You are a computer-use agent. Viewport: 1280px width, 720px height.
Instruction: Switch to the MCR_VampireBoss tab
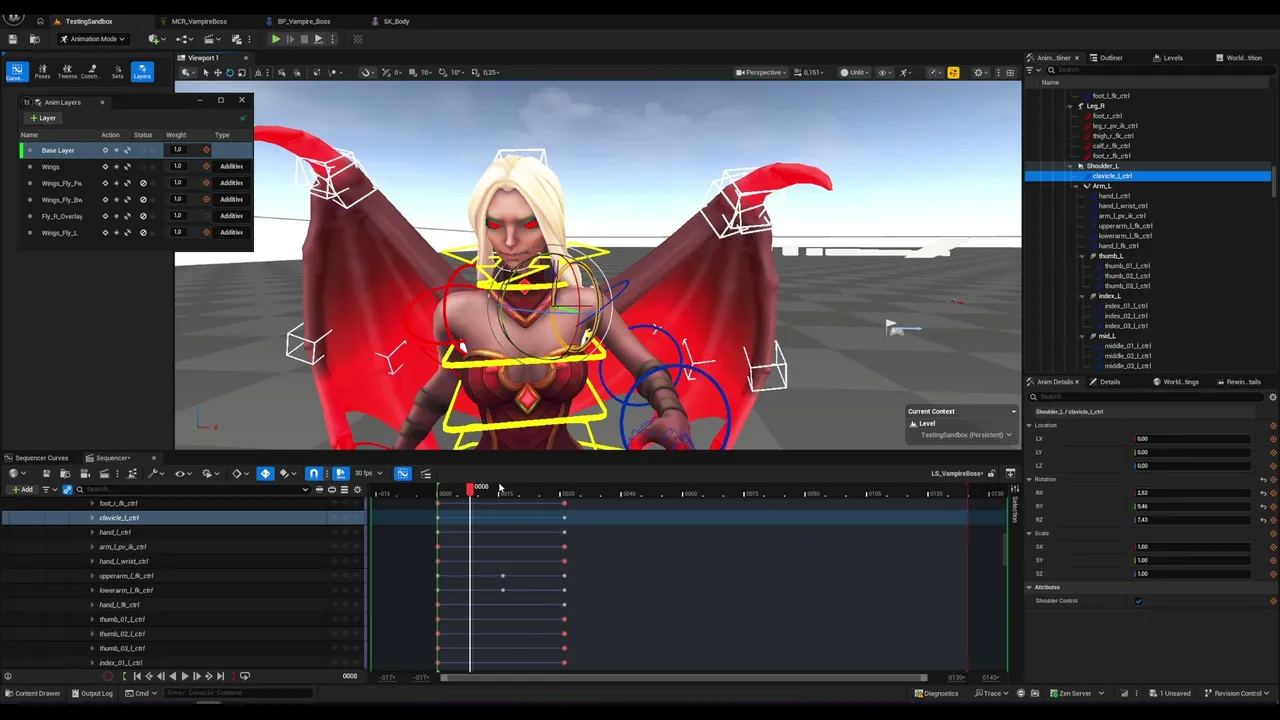pyautogui.click(x=199, y=21)
